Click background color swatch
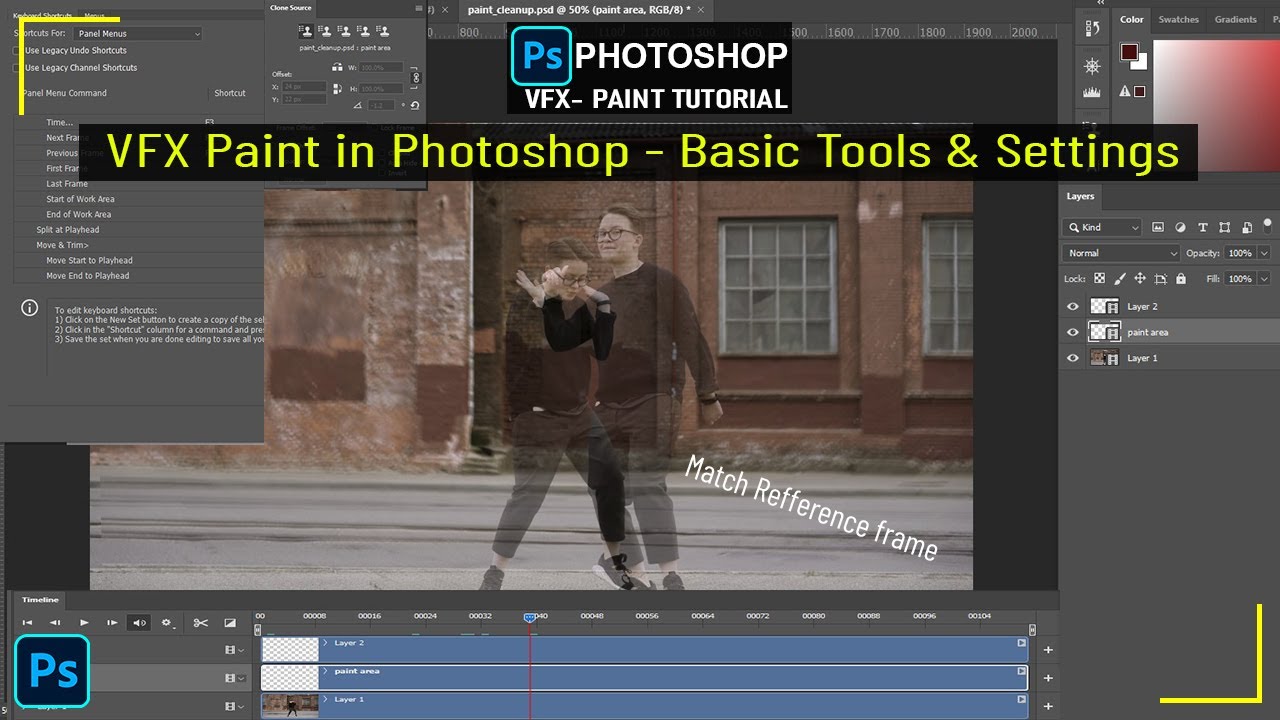This screenshot has height=720, width=1280. 1141,63
